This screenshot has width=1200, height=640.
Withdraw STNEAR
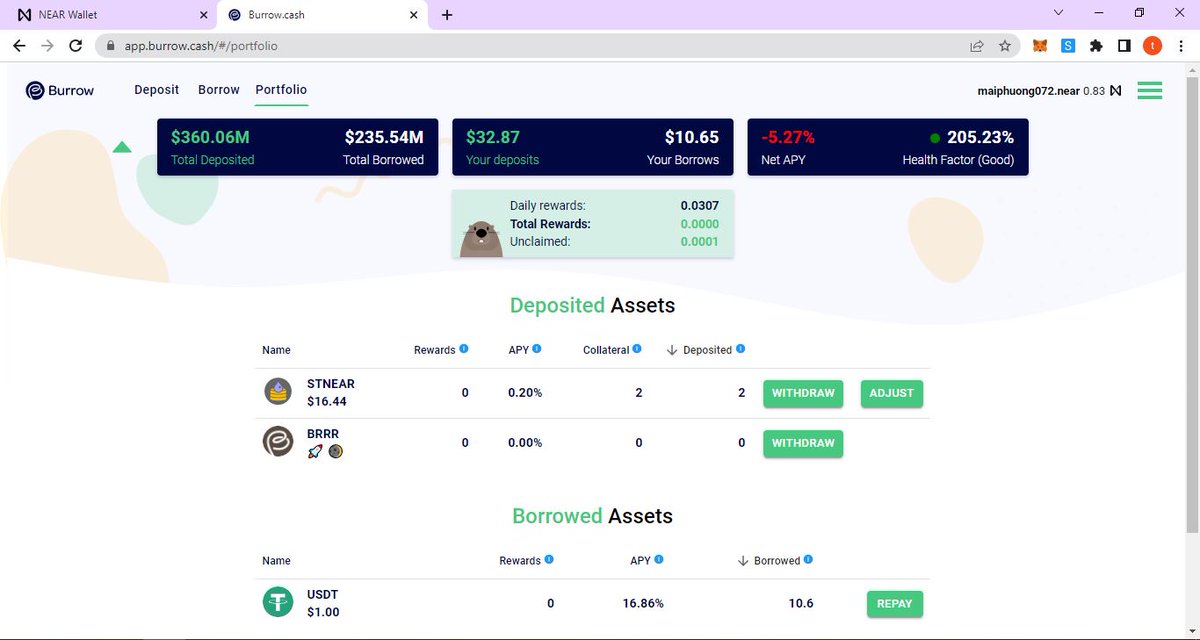pyautogui.click(x=803, y=393)
